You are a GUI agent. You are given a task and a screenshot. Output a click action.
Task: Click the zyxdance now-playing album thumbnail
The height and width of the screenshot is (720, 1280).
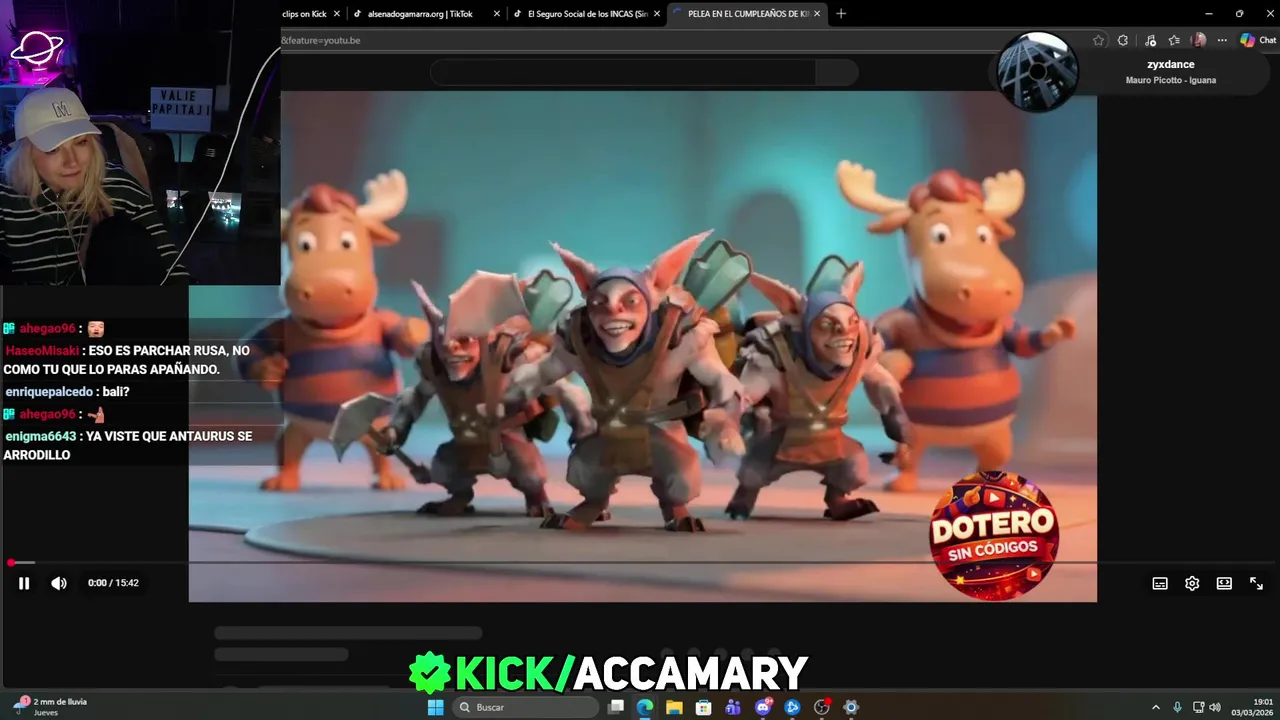point(1038,71)
